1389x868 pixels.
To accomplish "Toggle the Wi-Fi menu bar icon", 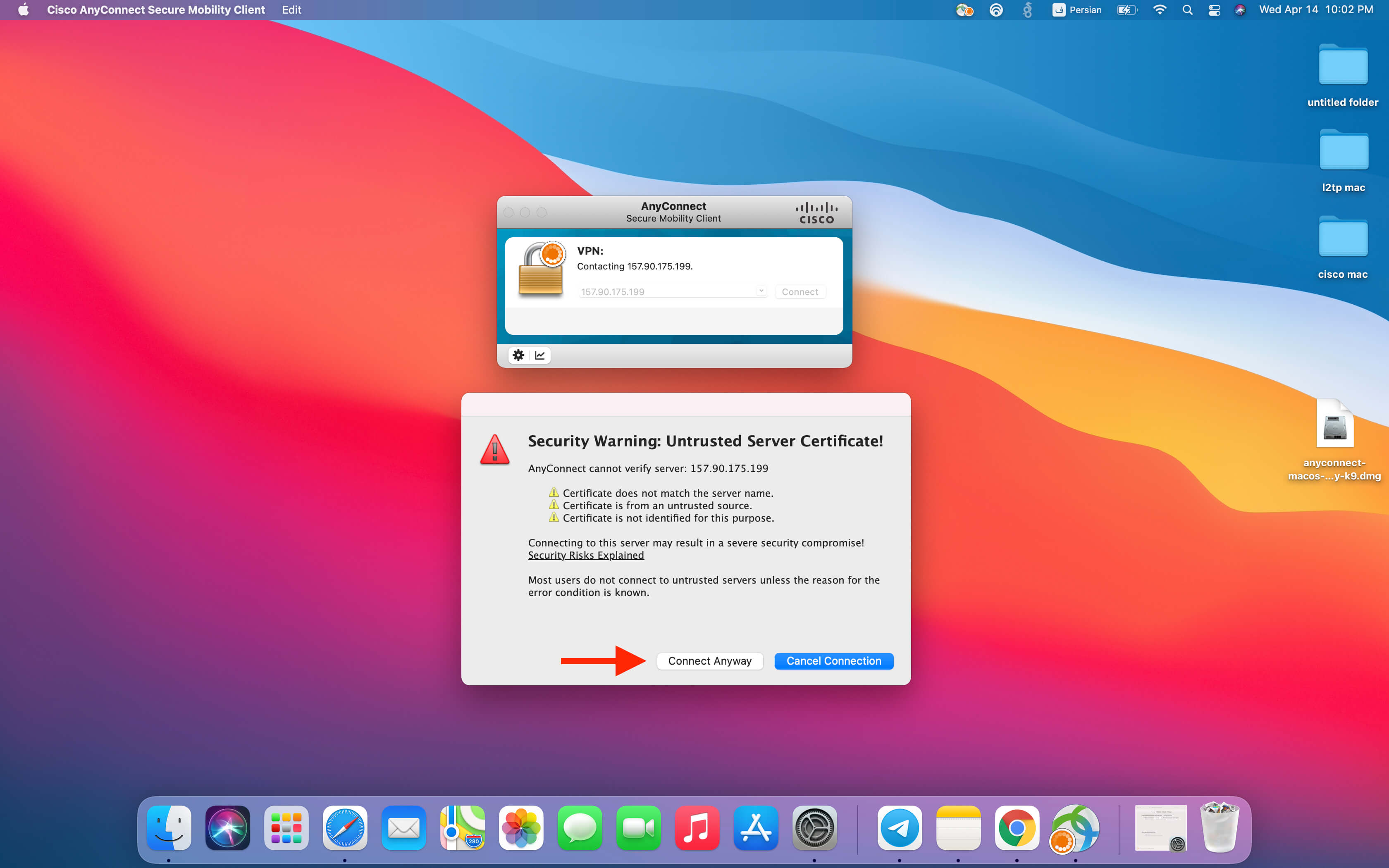I will click(x=1160, y=10).
